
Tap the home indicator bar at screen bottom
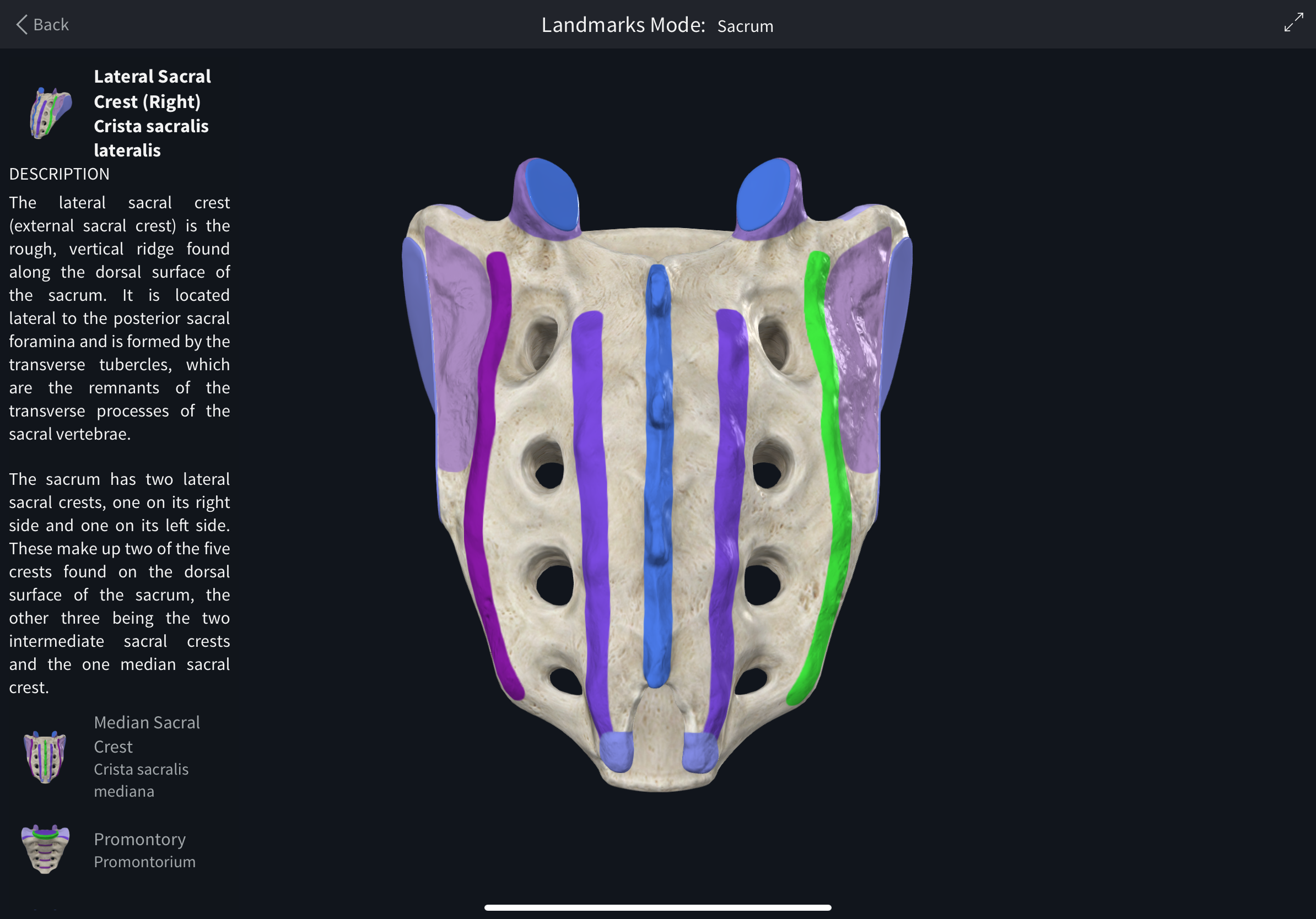pos(658,907)
